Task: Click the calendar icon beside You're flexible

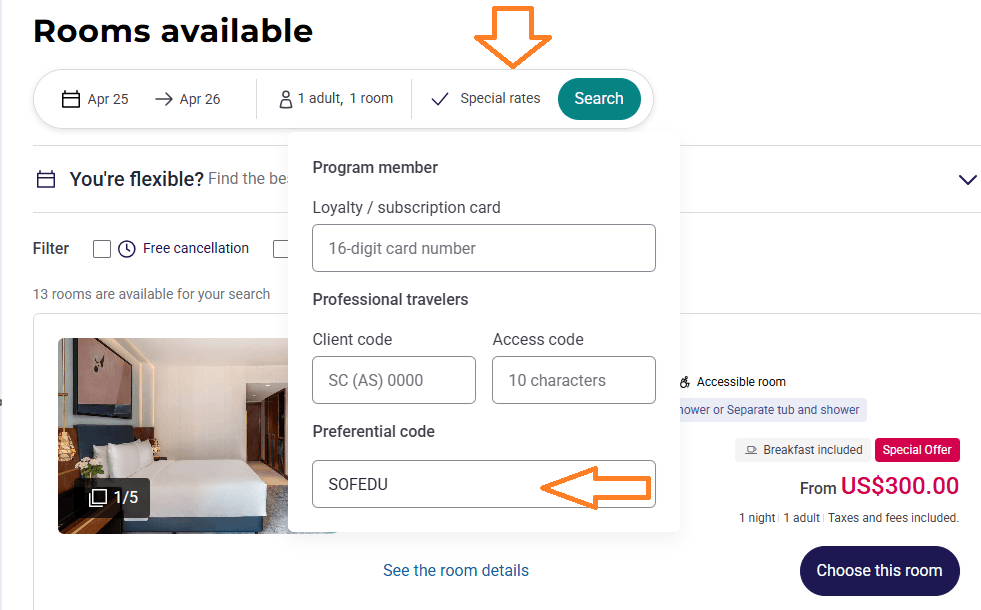Action: [x=46, y=180]
